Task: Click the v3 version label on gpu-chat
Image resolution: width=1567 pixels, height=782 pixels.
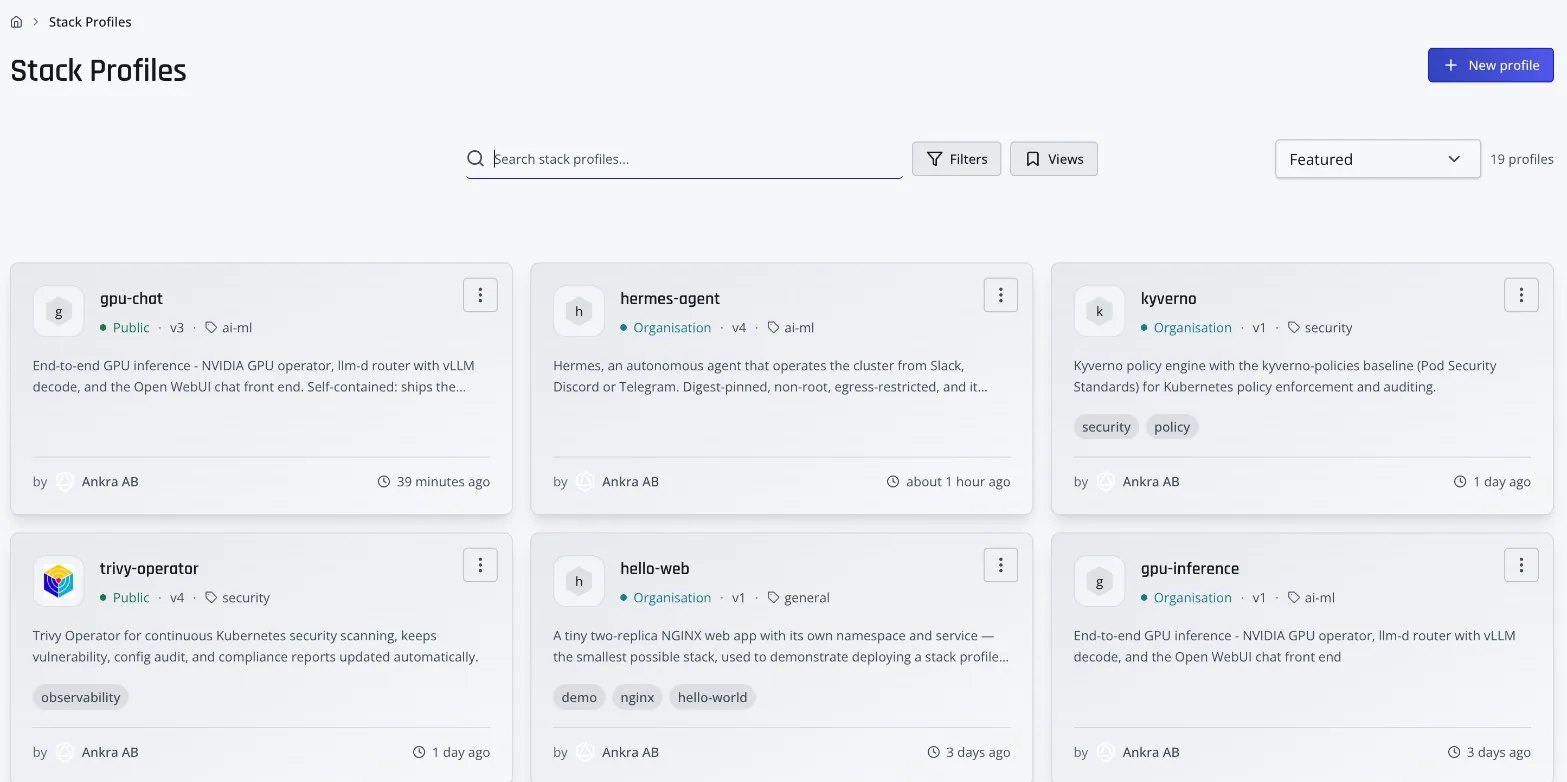Action: [177, 327]
